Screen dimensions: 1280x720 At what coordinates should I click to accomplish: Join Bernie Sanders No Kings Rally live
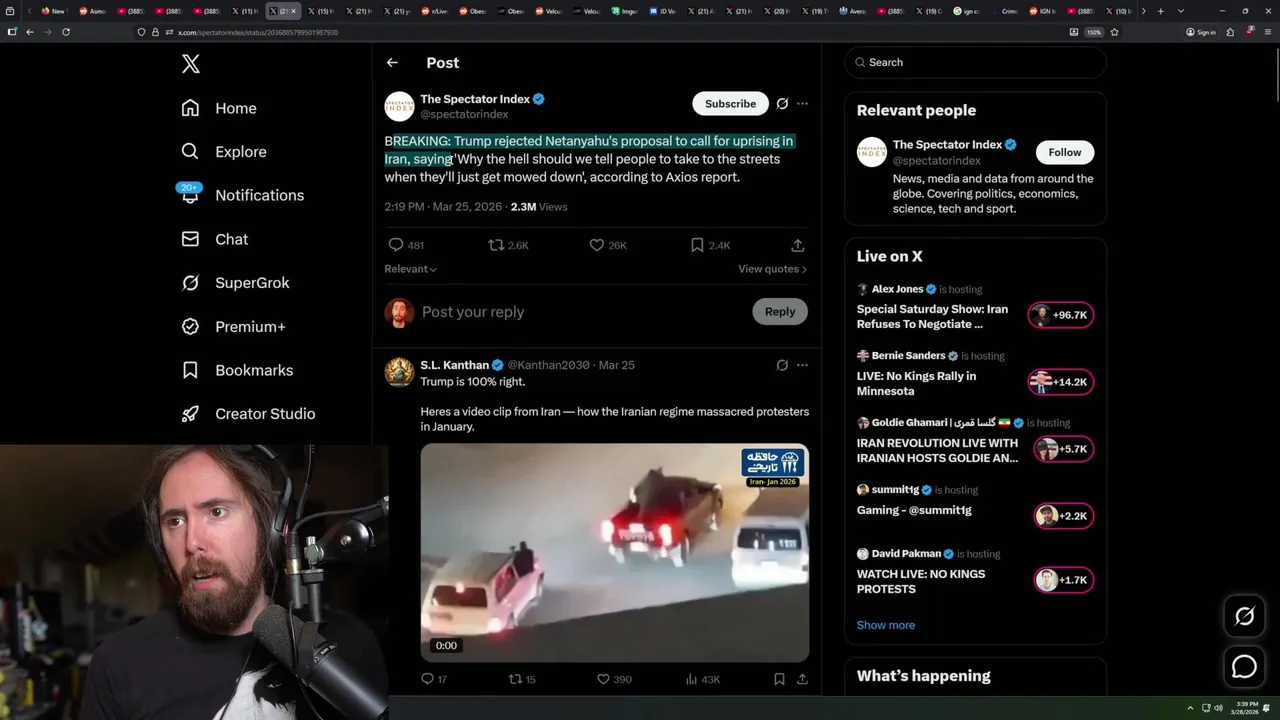click(x=916, y=384)
